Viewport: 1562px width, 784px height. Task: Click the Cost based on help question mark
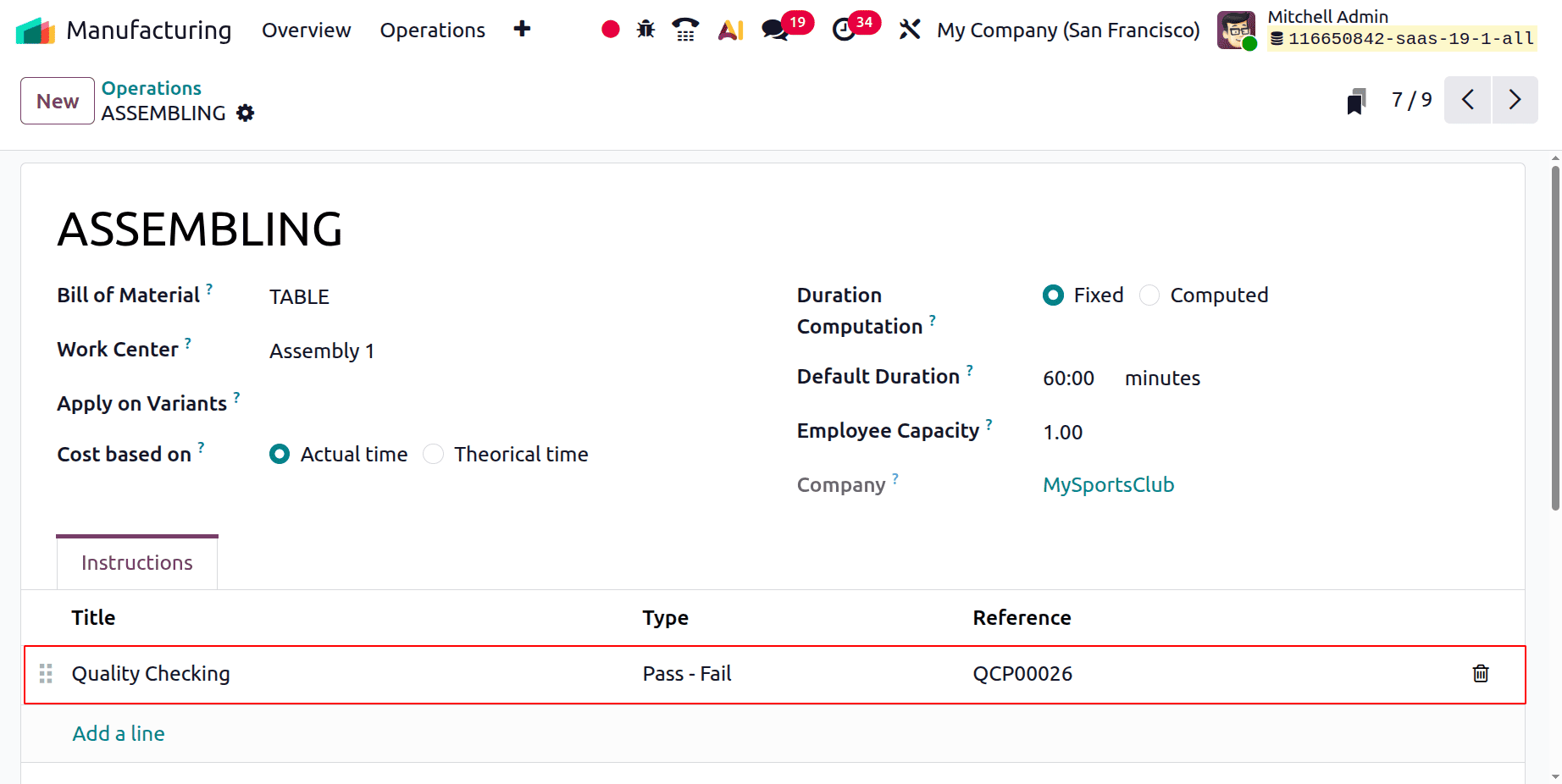[x=201, y=447]
